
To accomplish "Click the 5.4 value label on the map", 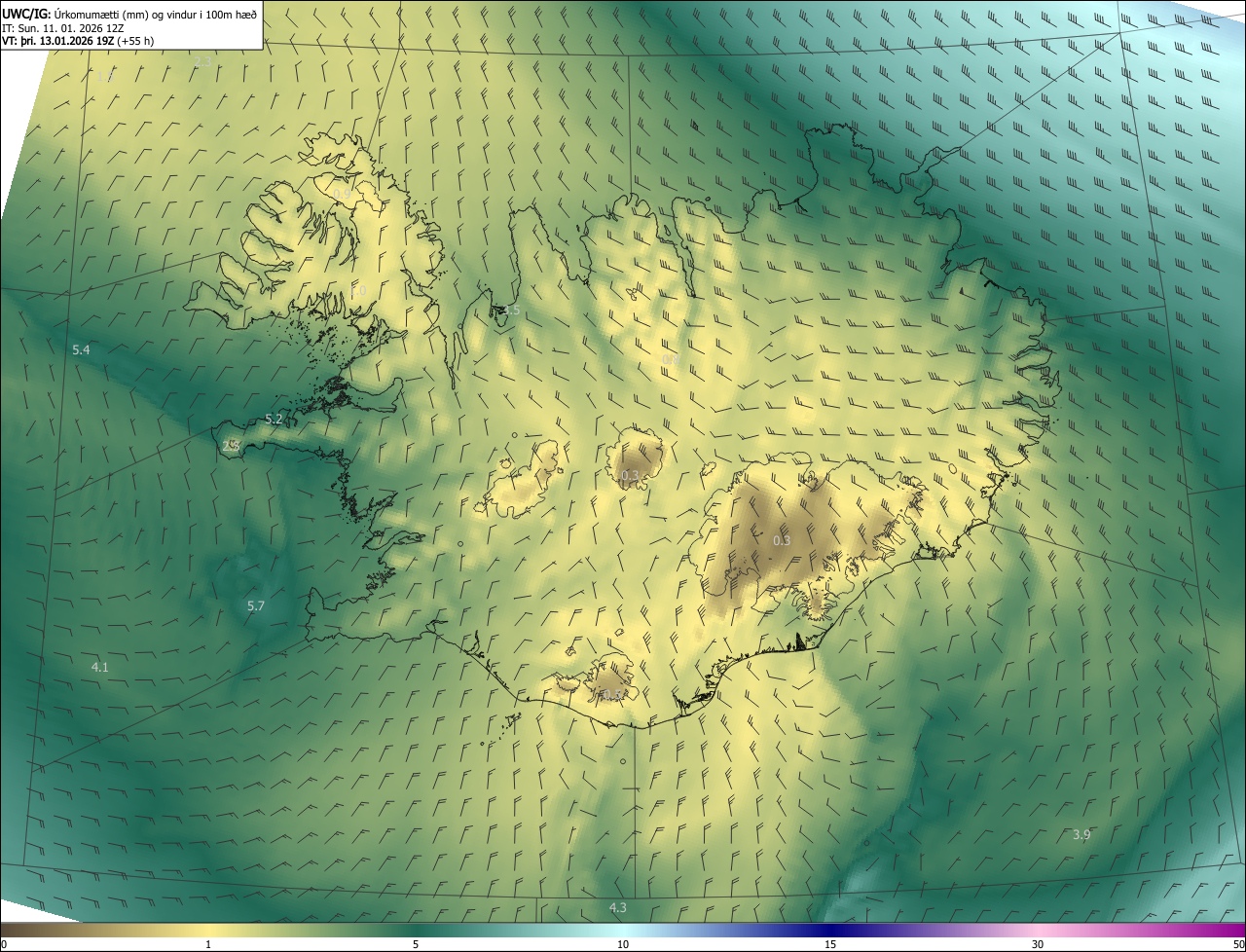I will [81, 349].
